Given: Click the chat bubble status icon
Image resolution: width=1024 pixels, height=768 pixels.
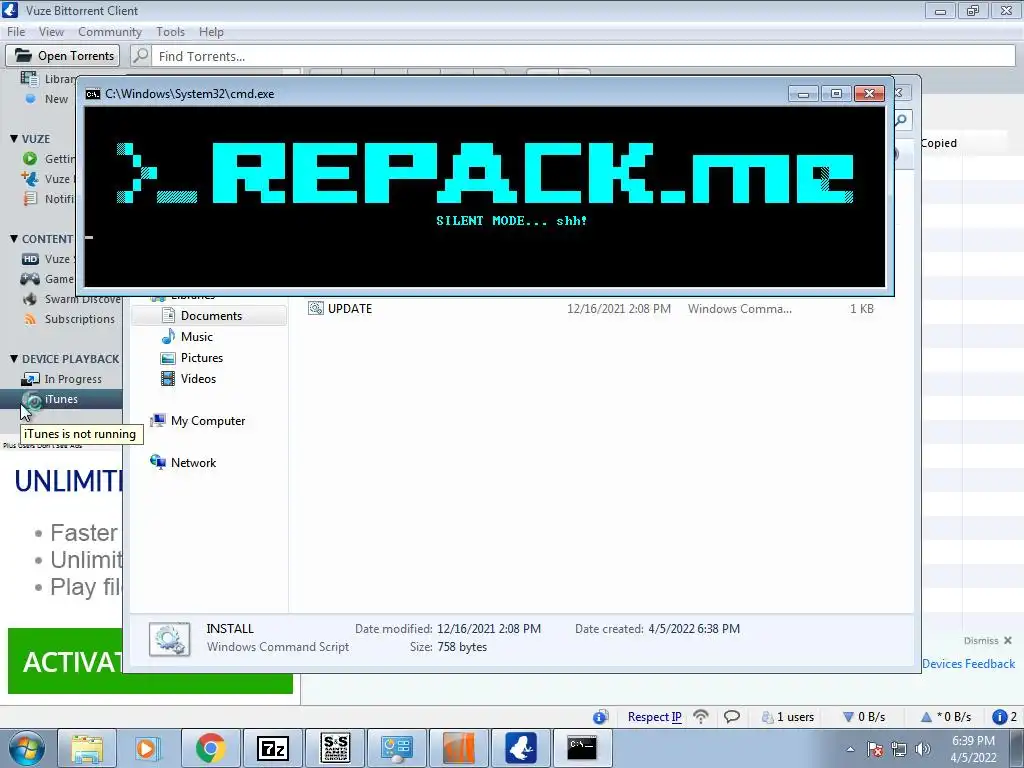Looking at the screenshot, I should (x=731, y=716).
